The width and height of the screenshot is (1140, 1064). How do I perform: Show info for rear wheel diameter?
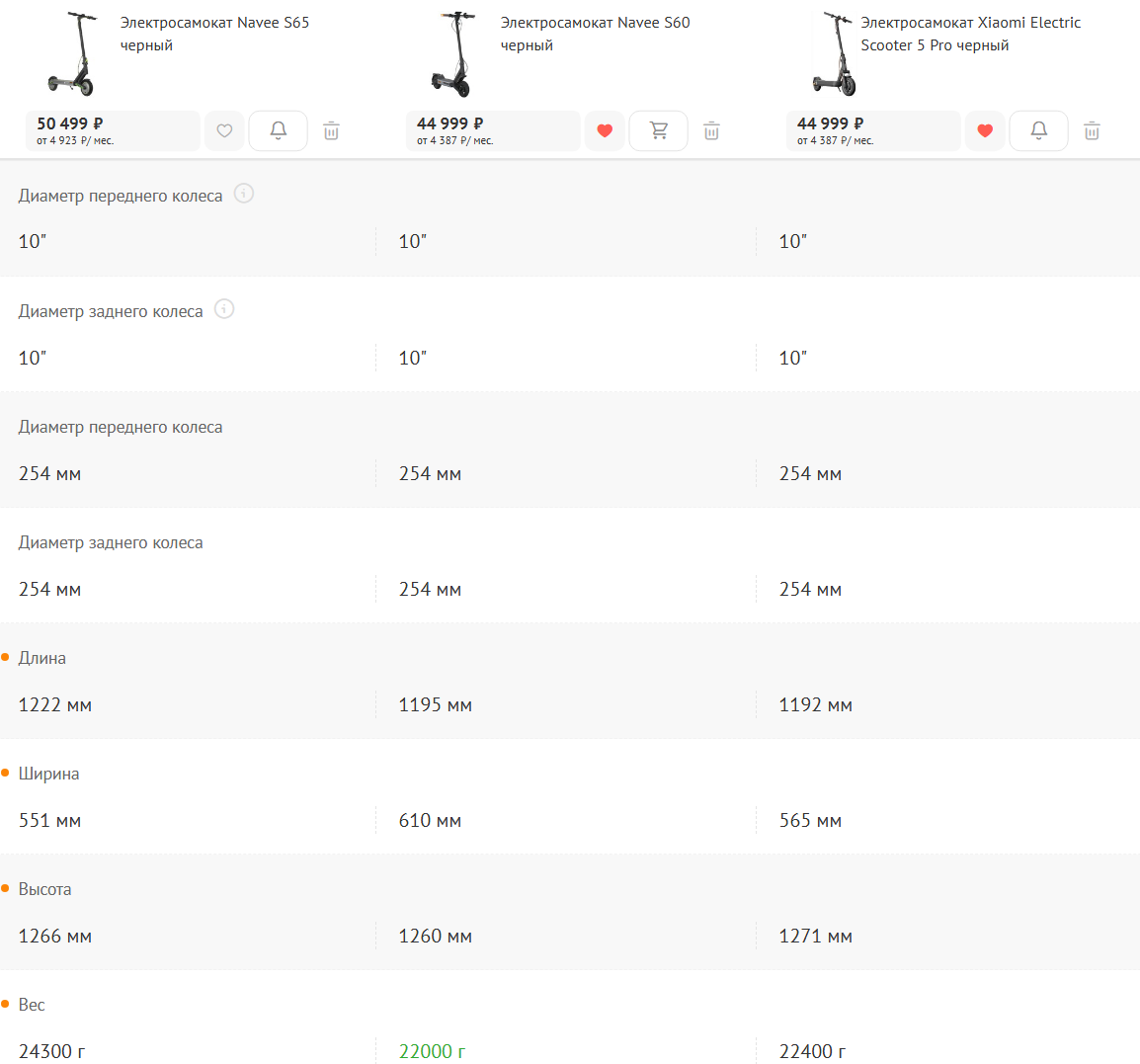point(224,309)
